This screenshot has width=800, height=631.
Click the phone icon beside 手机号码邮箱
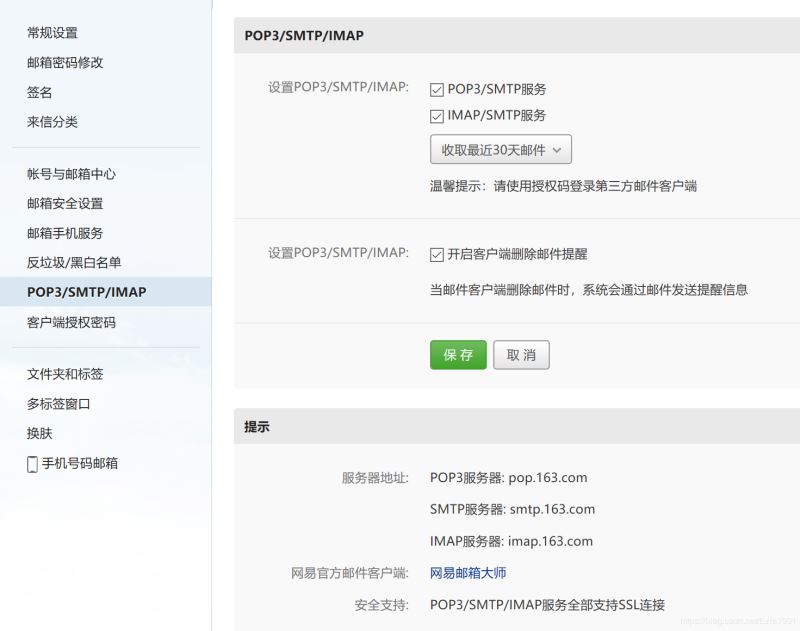[x=32, y=464]
